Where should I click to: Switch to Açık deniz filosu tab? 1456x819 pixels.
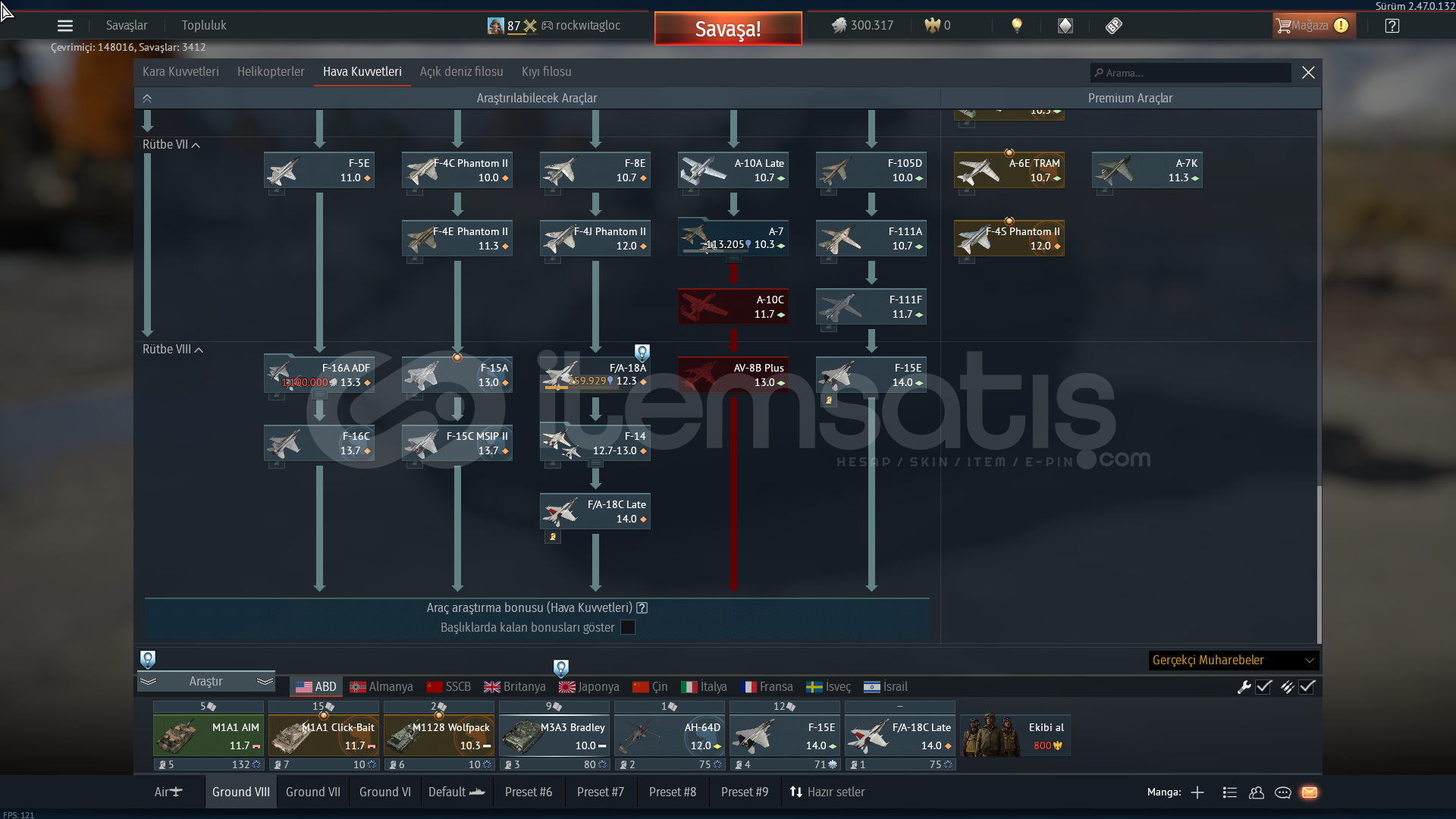click(462, 71)
